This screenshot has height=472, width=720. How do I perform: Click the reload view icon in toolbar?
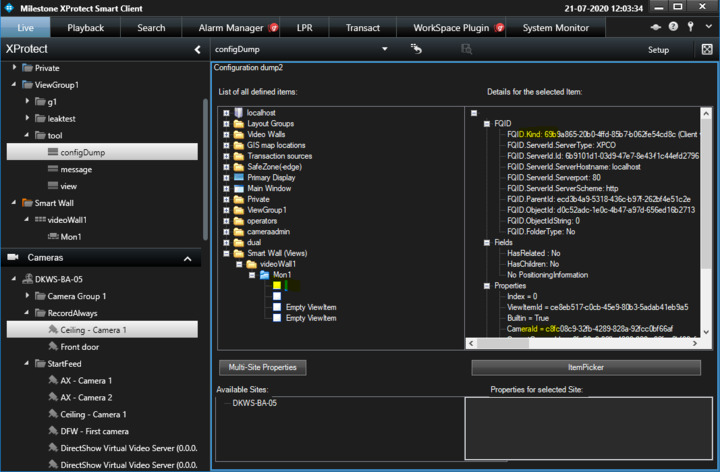coord(416,49)
